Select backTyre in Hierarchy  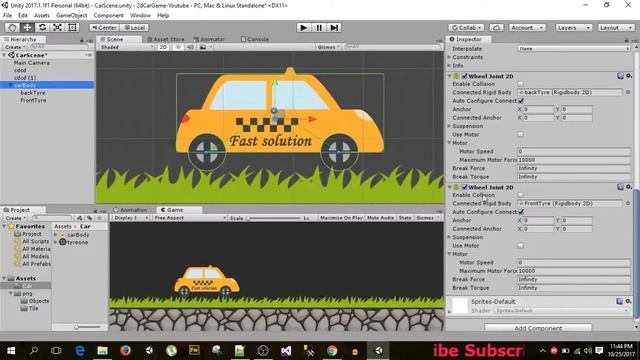tap(33, 93)
